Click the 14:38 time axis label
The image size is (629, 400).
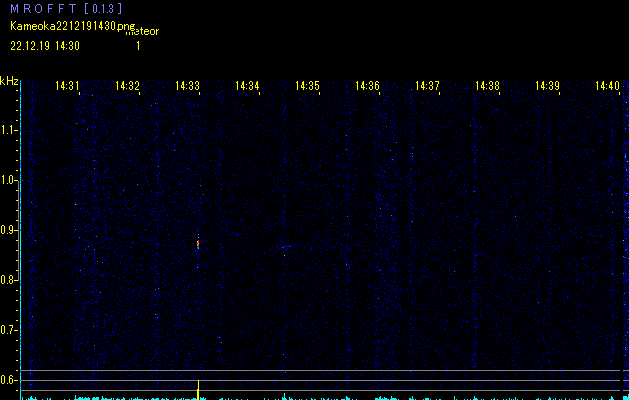click(487, 86)
